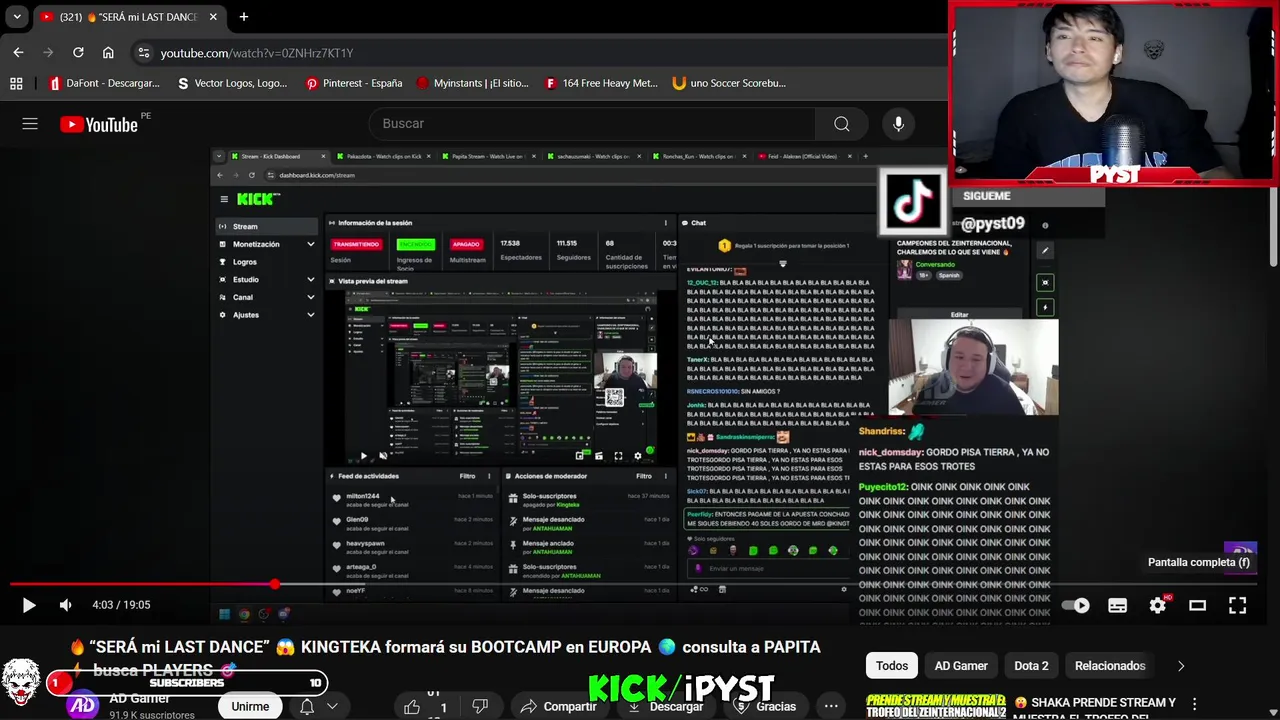
Task: Go back using the browser back arrow
Action: 18,52
